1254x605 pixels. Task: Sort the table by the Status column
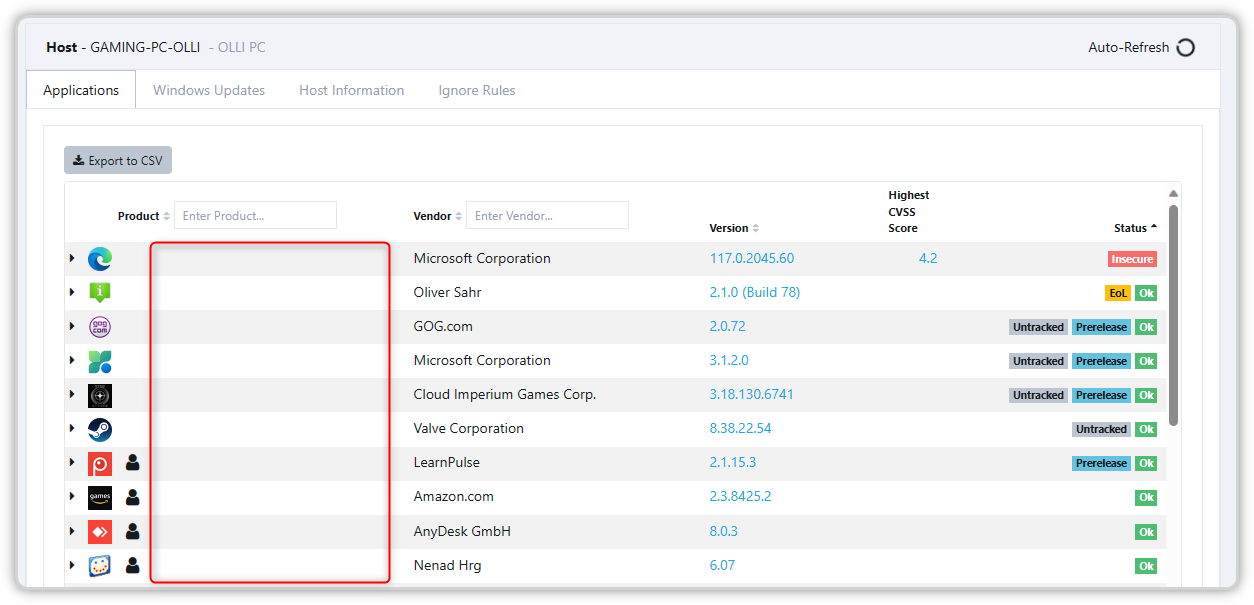pos(1136,228)
